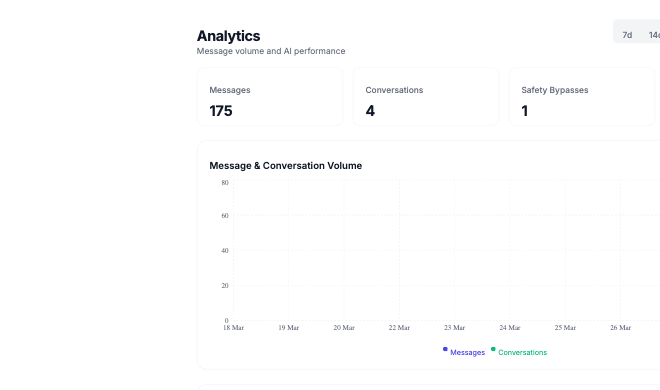
Task: Click the 24 Mar axis label
Action: click(x=510, y=328)
